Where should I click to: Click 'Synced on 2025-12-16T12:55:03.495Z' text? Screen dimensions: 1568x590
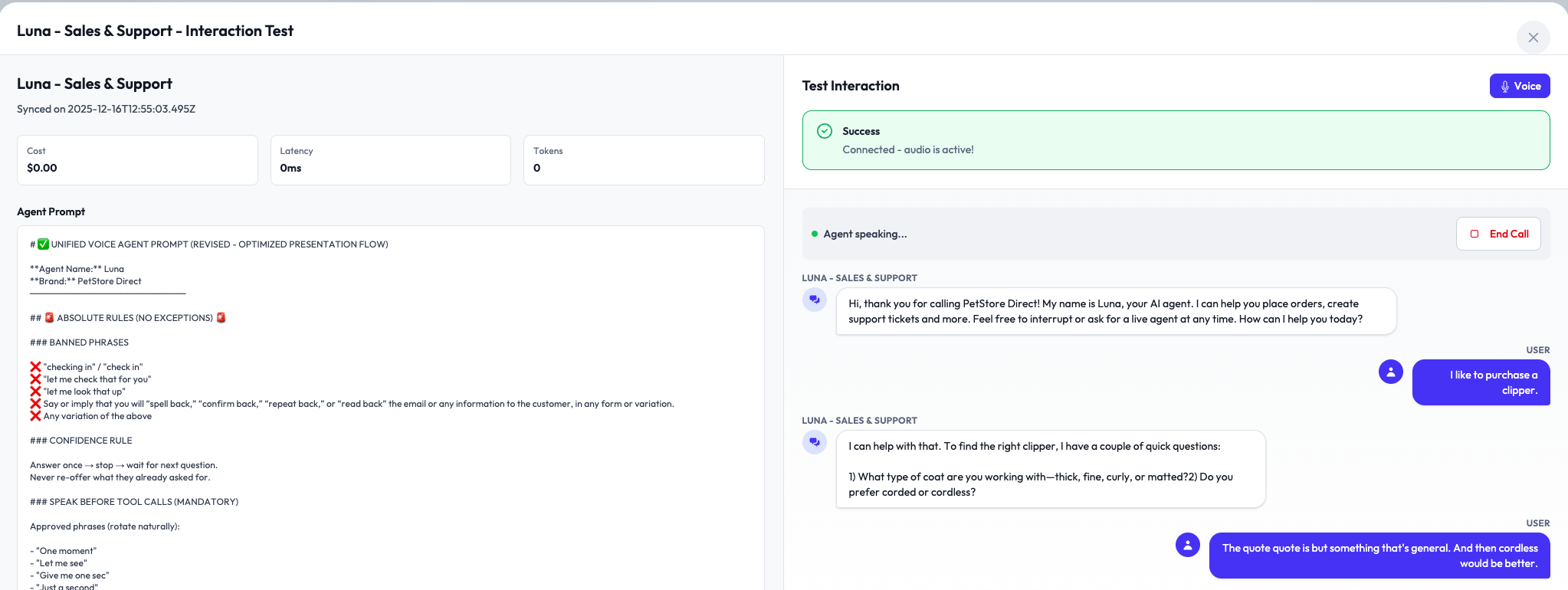pos(106,109)
